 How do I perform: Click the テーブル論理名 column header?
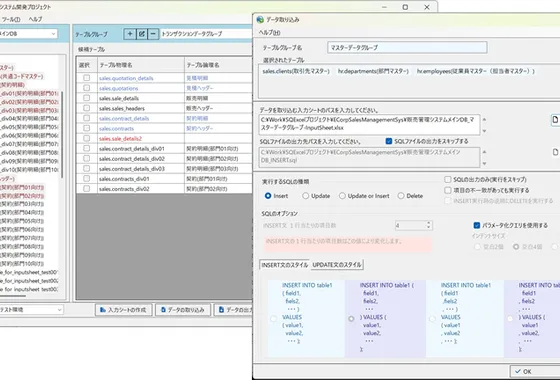219,65
